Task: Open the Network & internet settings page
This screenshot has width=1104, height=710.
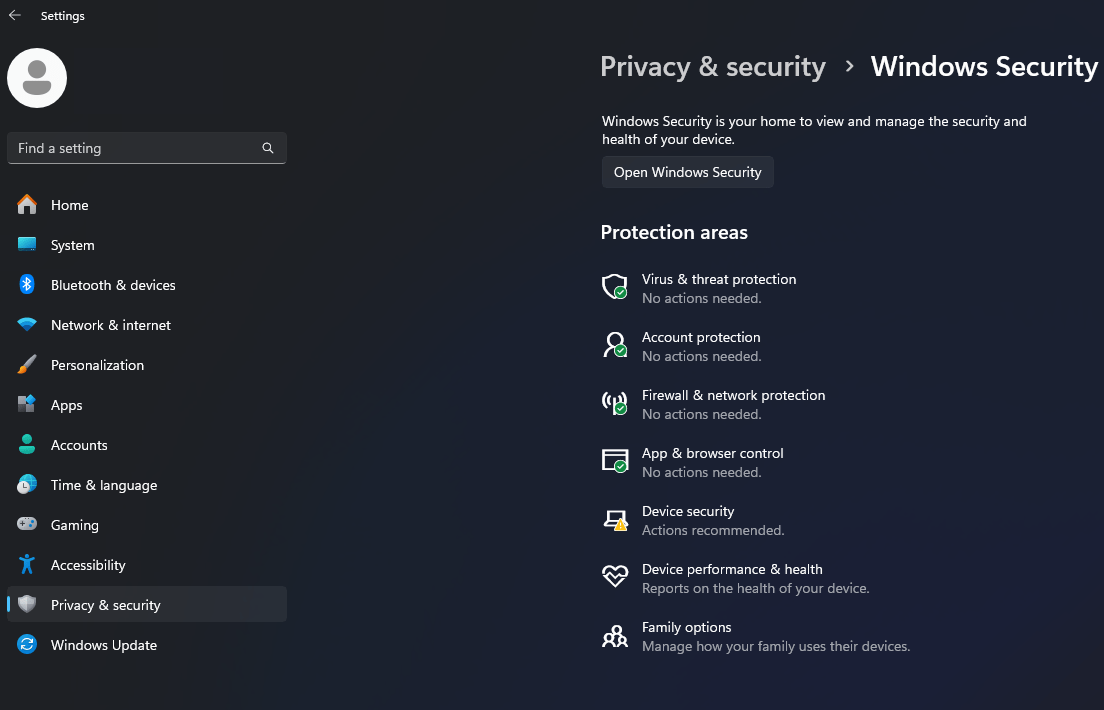Action: coord(110,325)
